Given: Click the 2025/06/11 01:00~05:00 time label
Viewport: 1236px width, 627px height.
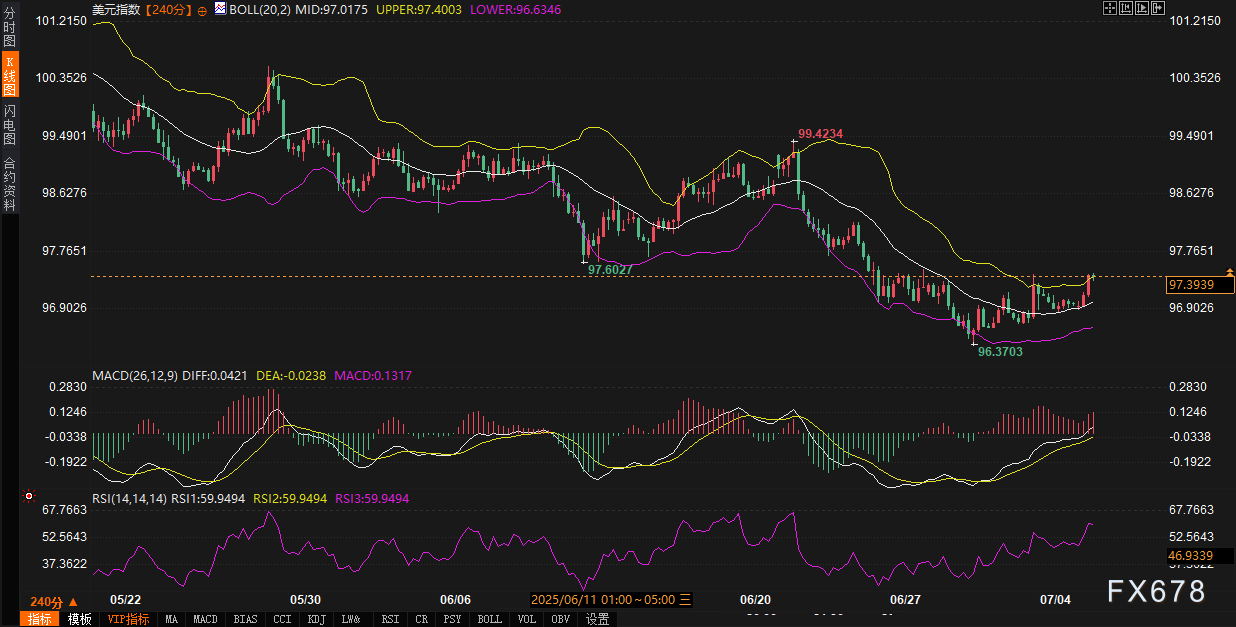Looking at the screenshot, I should tap(610, 600).
